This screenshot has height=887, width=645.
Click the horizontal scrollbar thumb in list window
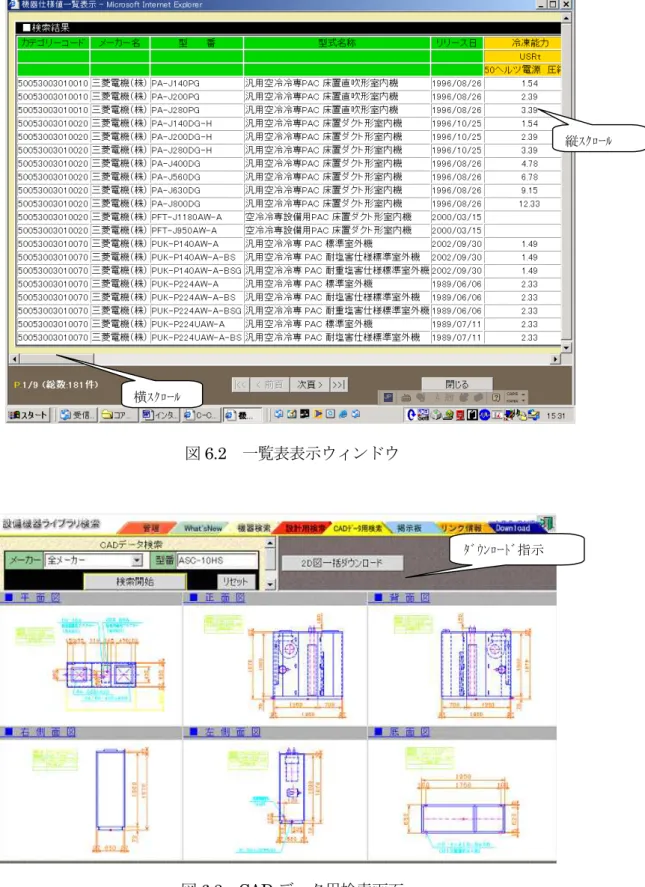pyautogui.click(x=57, y=359)
